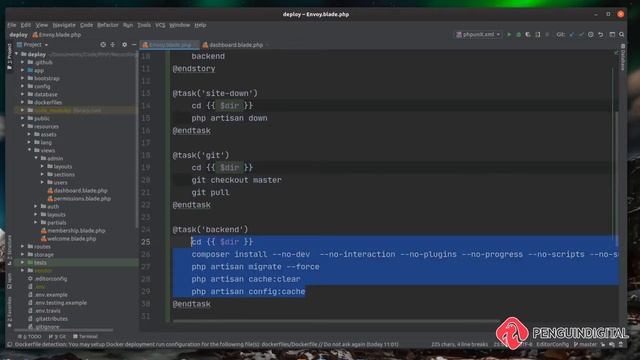This screenshot has height=360, width=640.
Task: Open the Tools menu
Action: tap(144, 25)
